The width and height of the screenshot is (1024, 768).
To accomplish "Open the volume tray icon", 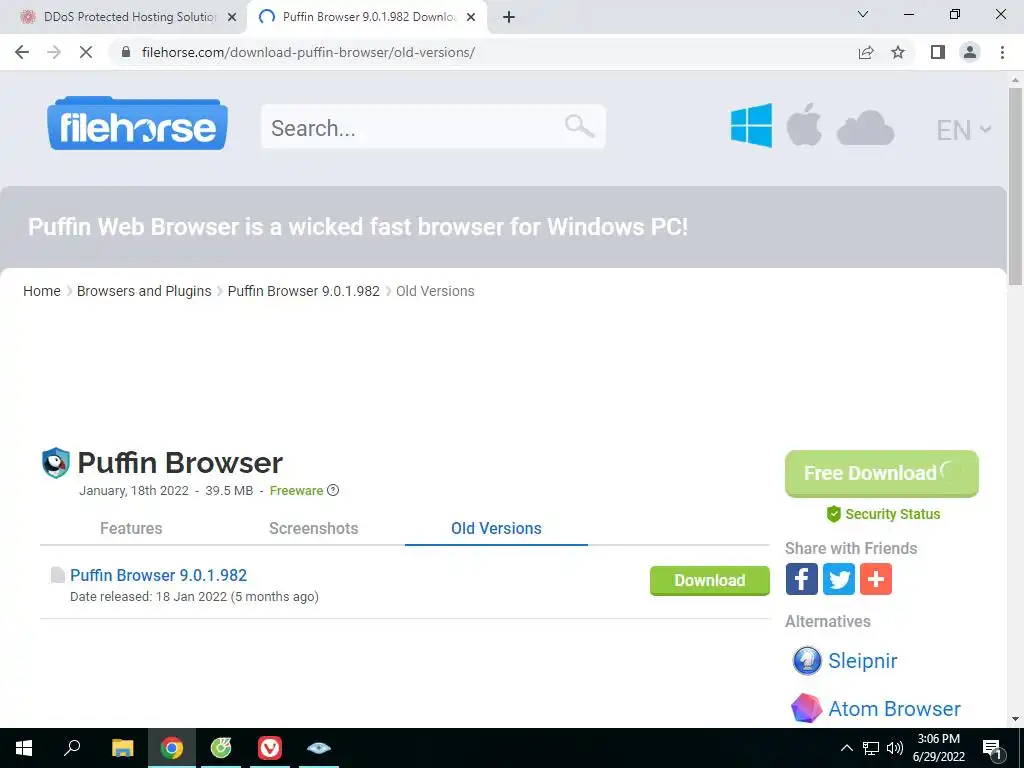I will click(x=895, y=748).
